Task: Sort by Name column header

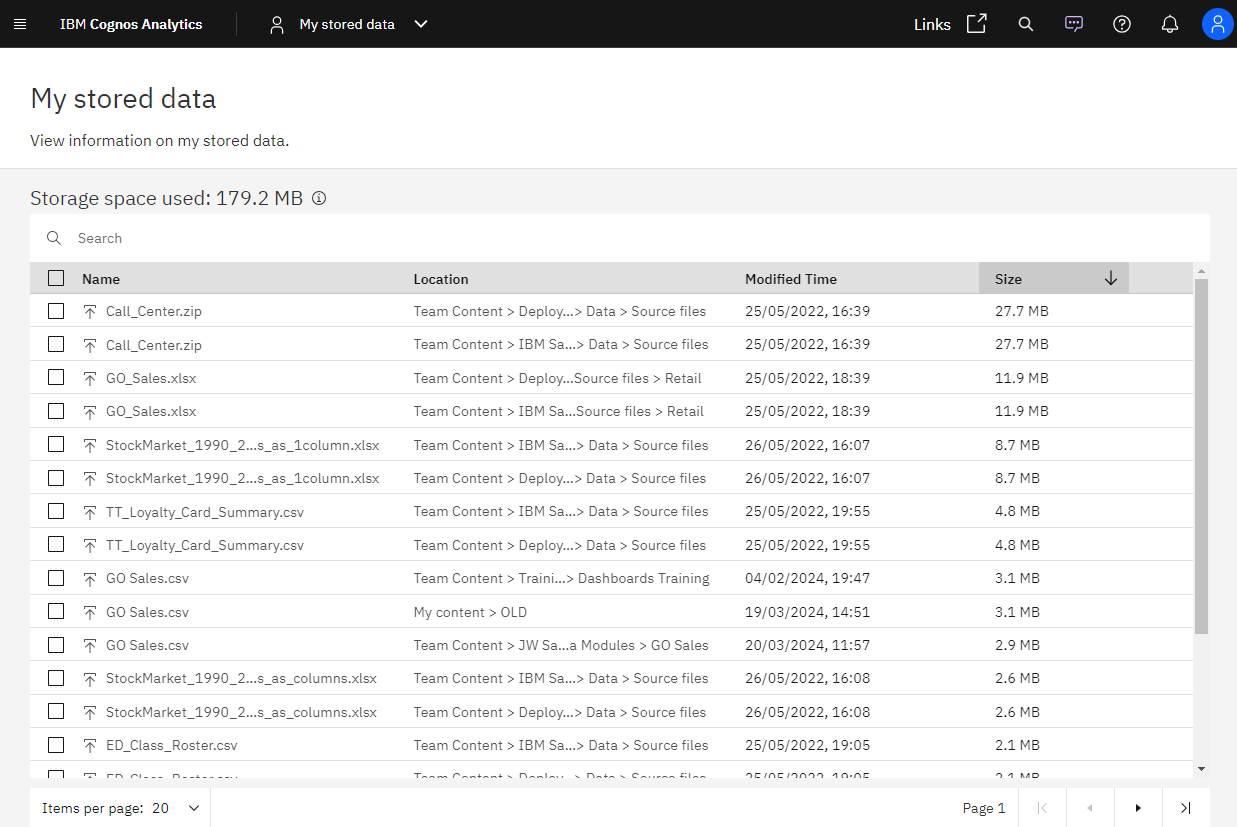Action: pyautogui.click(x=101, y=279)
